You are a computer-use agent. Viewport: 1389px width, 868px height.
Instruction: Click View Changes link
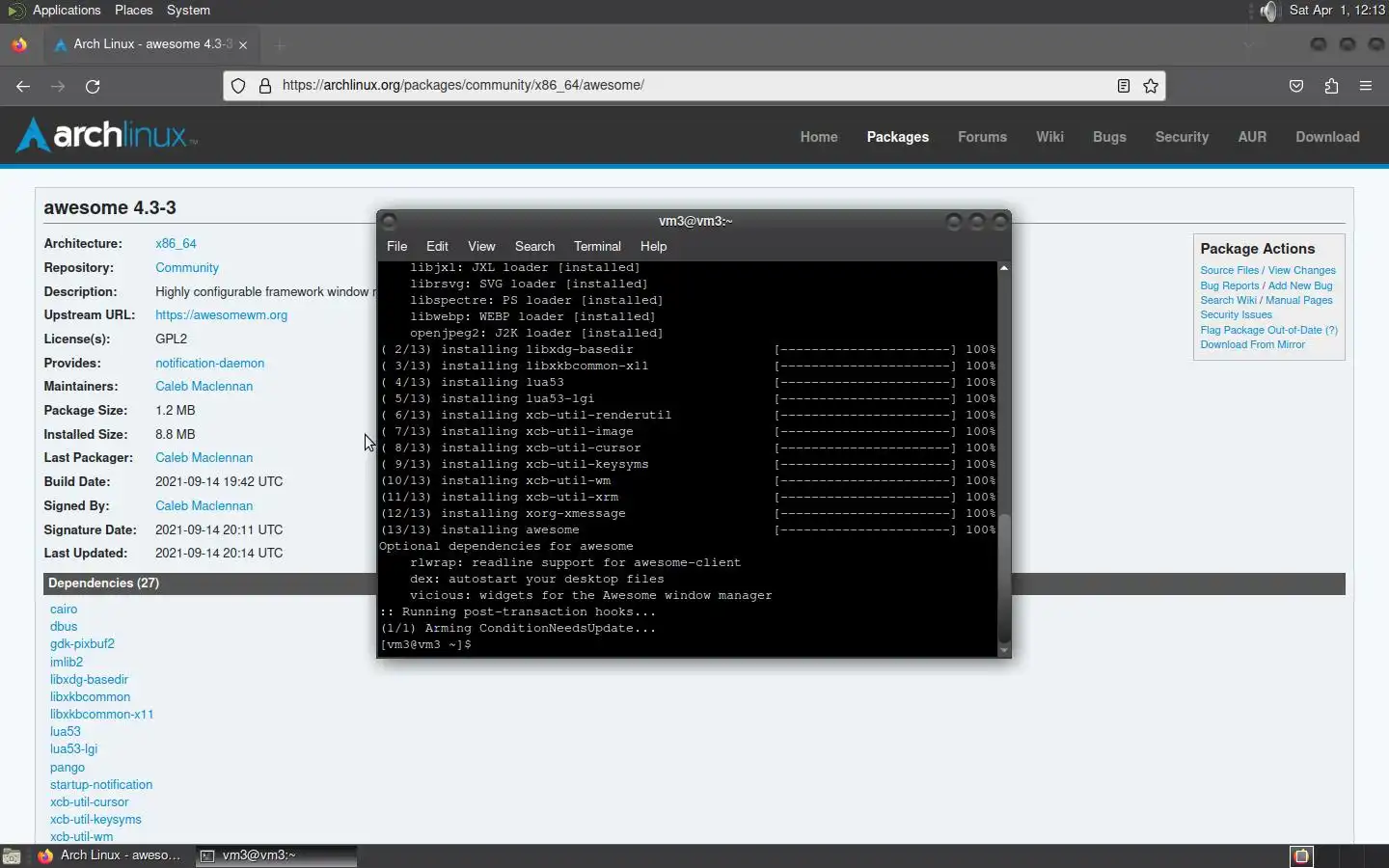[1301, 271]
